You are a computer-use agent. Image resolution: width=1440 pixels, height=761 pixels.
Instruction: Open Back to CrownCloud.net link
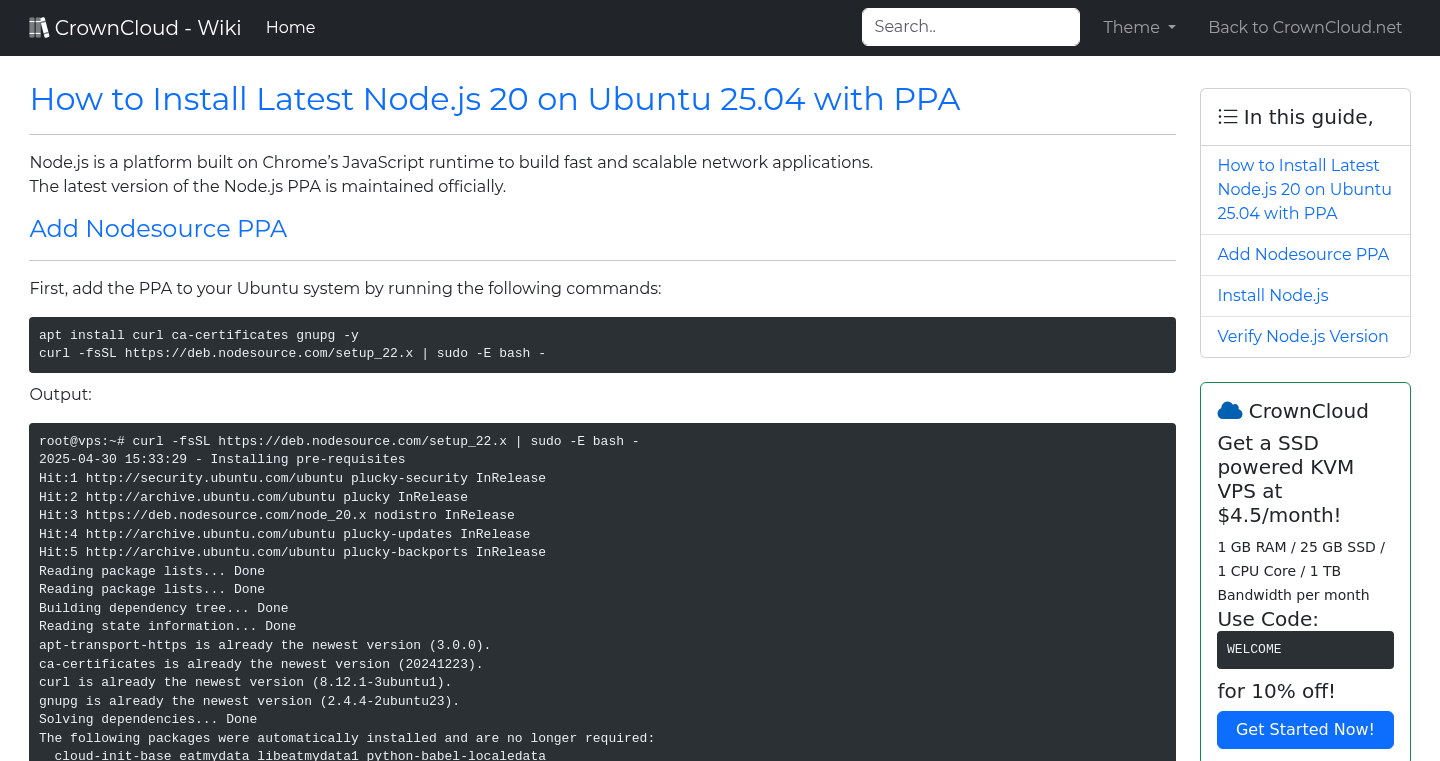[1304, 28]
